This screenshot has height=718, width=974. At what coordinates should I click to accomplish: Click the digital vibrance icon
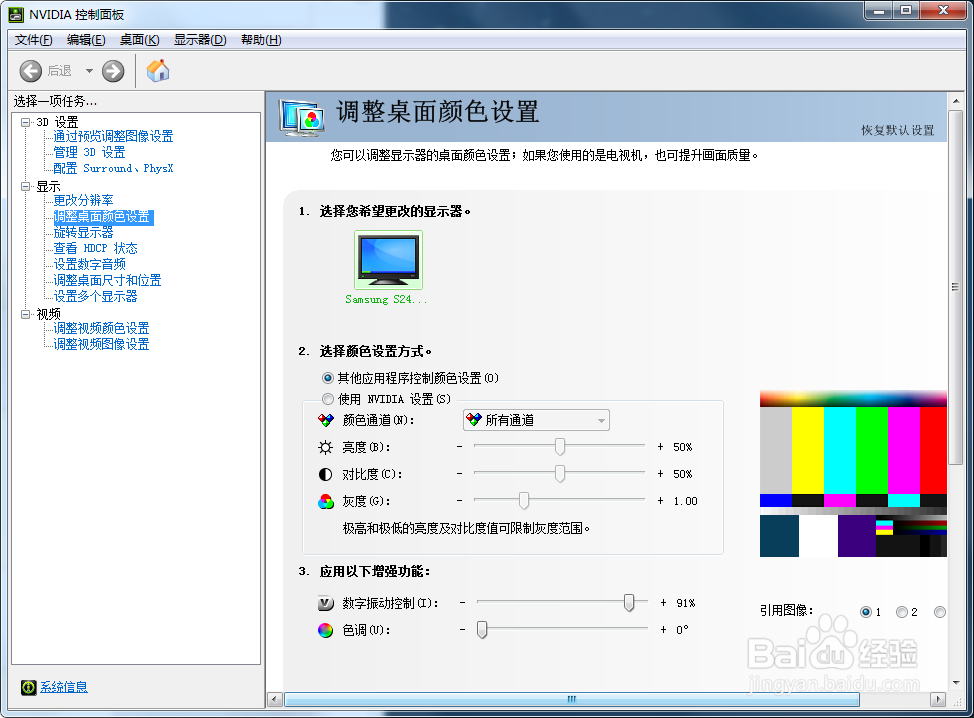pyautogui.click(x=325, y=603)
